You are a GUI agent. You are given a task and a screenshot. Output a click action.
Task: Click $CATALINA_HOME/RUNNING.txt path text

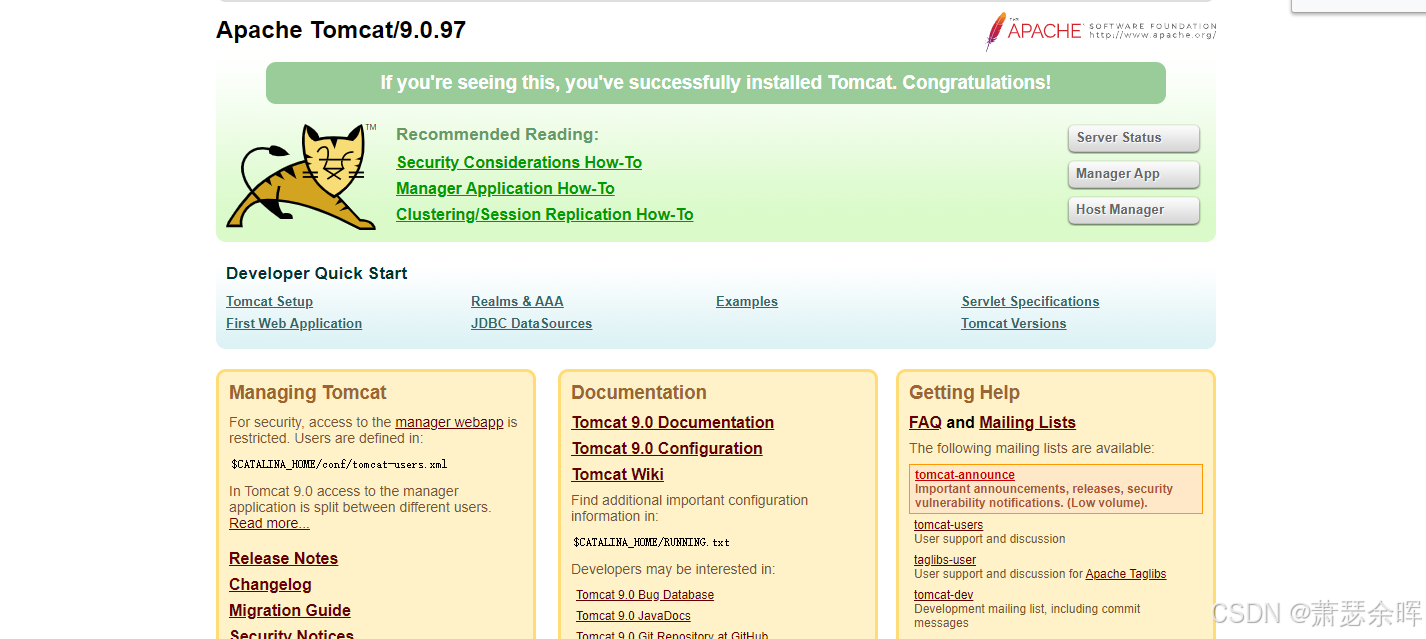pyautogui.click(x=651, y=542)
